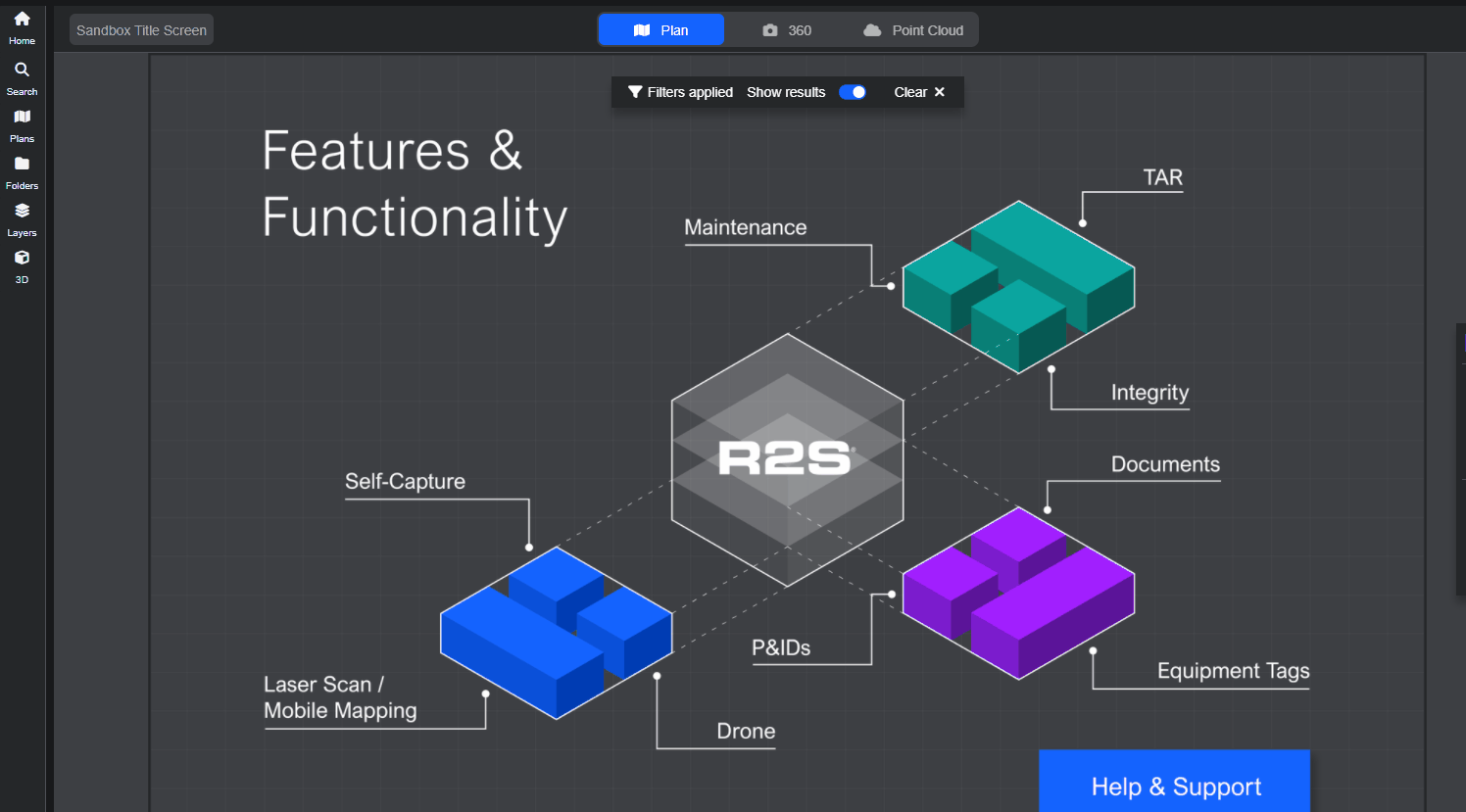Click the Equipment Tags label
The image size is (1466, 812).
tap(1233, 671)
